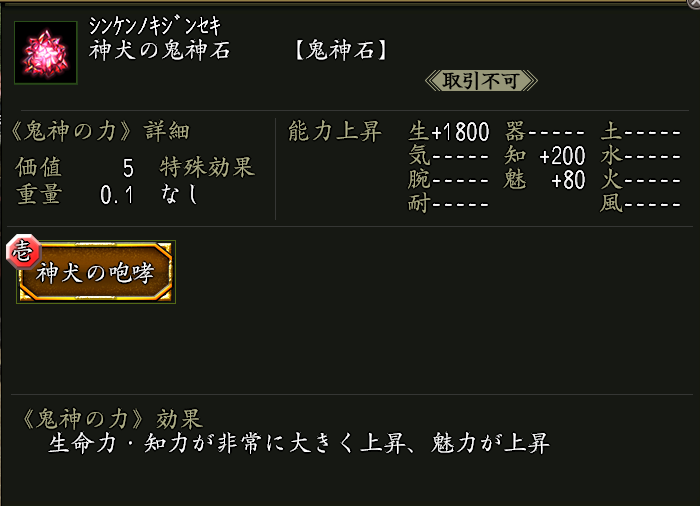Select the 生+1800 stat entry
The height and width of the screenshot is (506, 700).
click(x=449, y=131)
